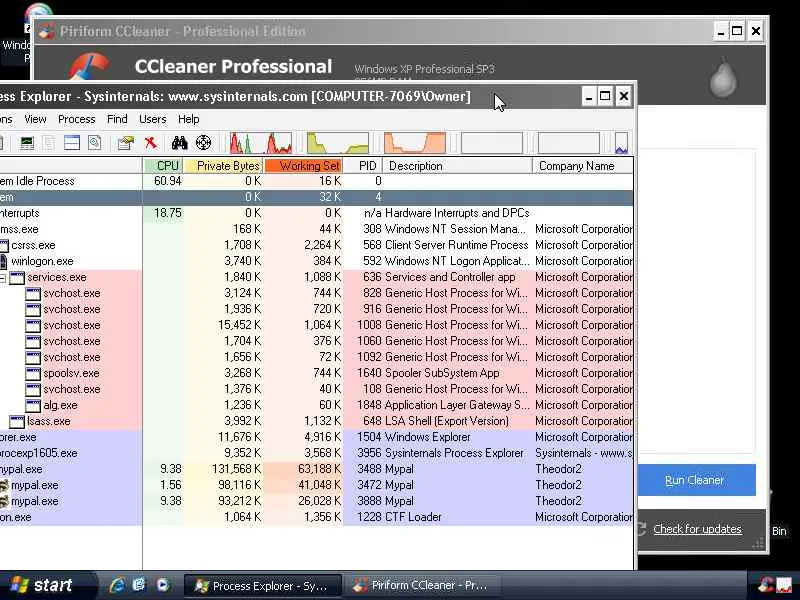Open System Information toolbar icon

[x=27, y=143]
